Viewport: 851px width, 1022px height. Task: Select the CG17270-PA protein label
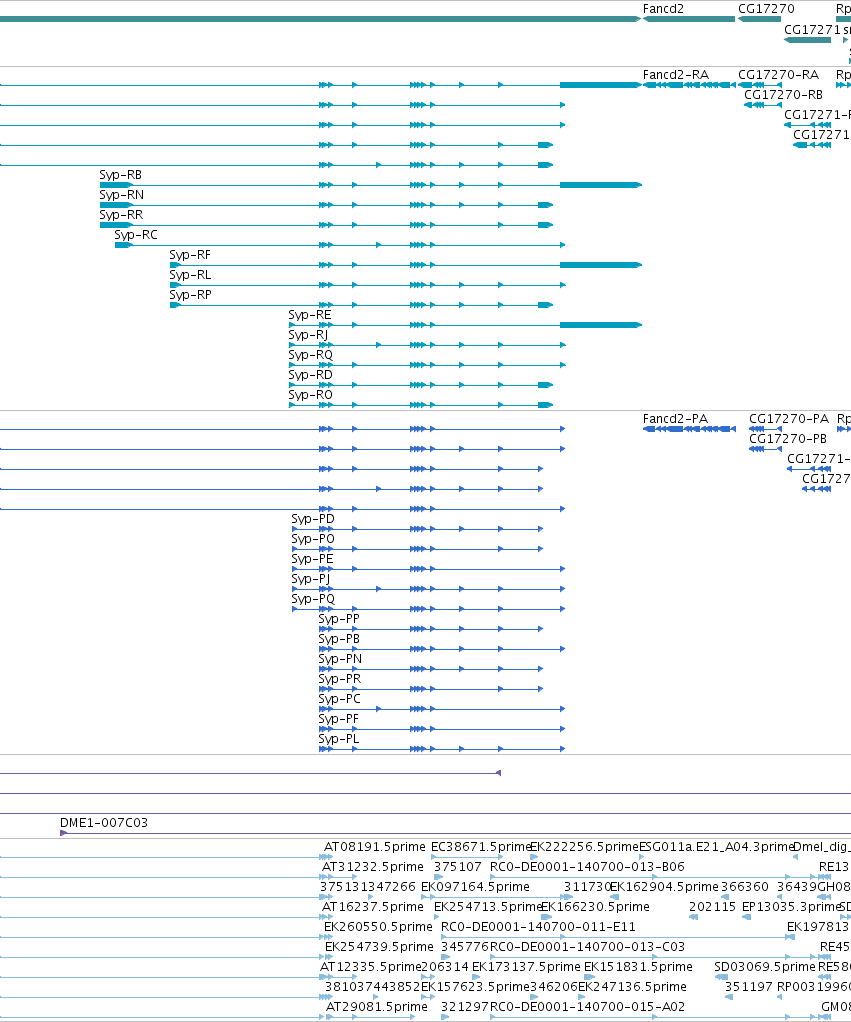coord(789,419)
